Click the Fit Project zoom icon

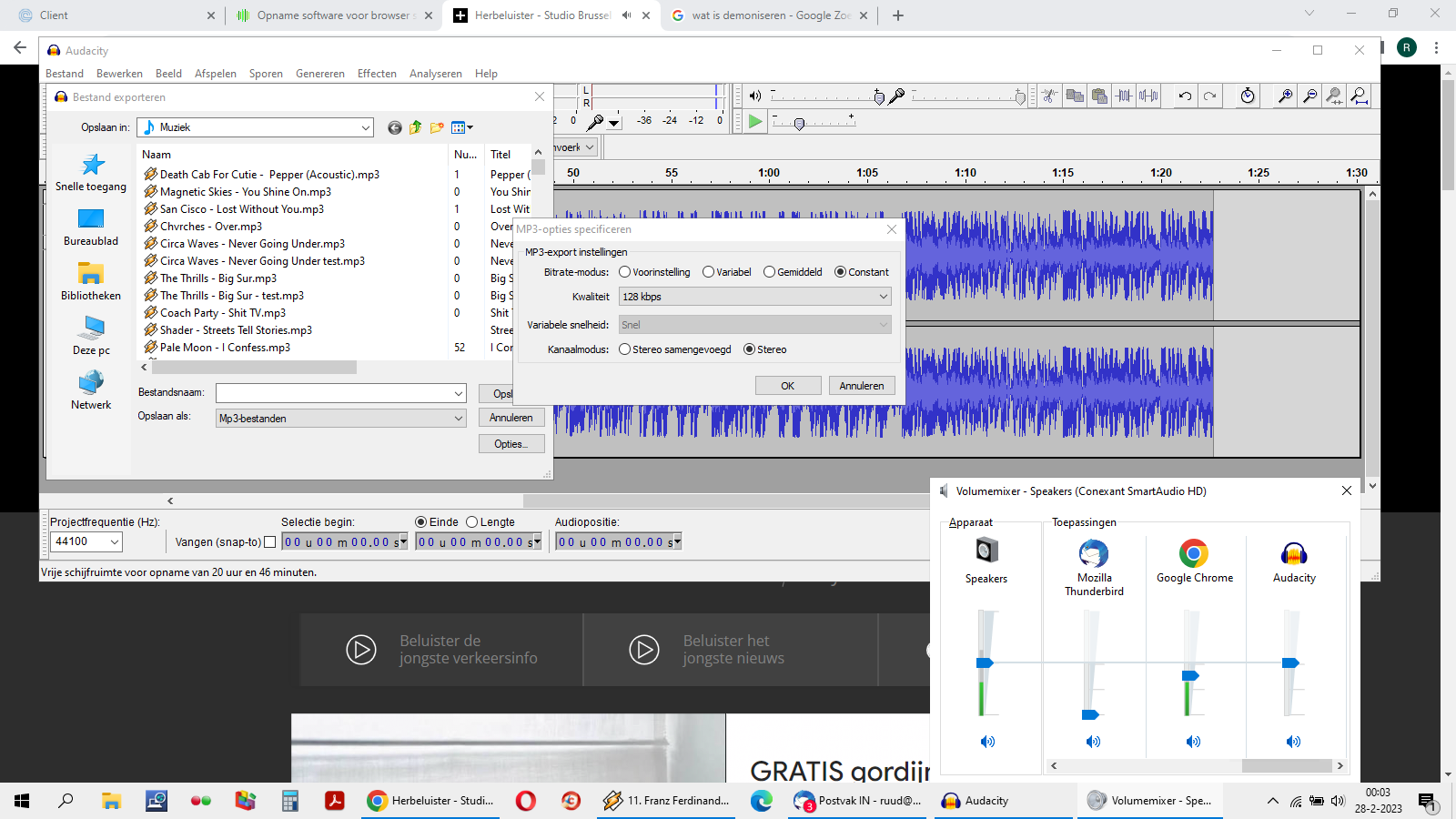[1359, 96]
